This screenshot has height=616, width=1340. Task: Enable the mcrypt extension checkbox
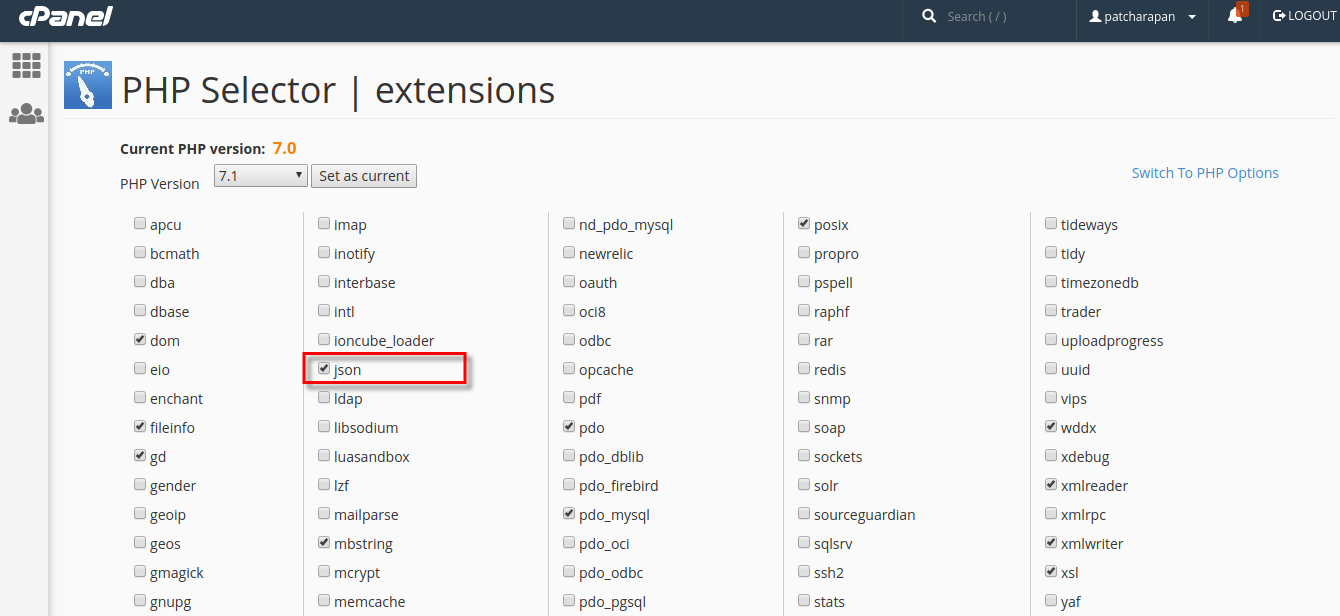tap(324, 572)
